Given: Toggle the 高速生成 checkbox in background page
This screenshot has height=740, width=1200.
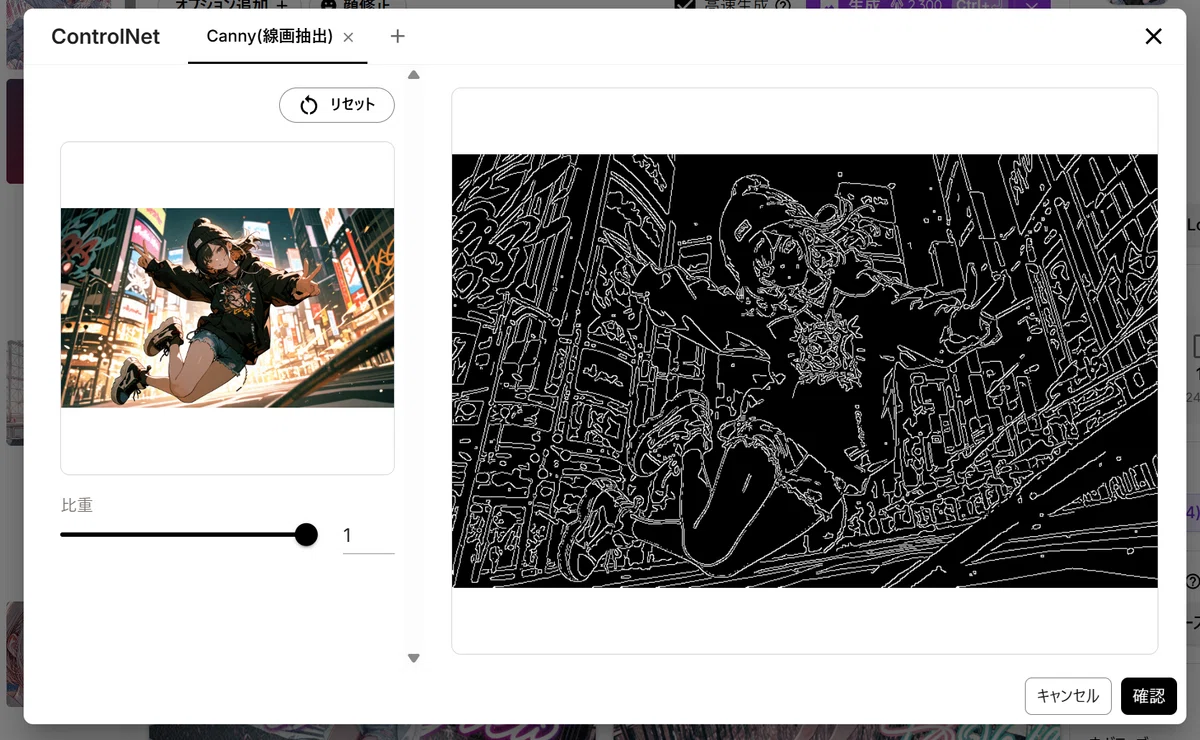Looking at the screenshot, I should point(685,4).
